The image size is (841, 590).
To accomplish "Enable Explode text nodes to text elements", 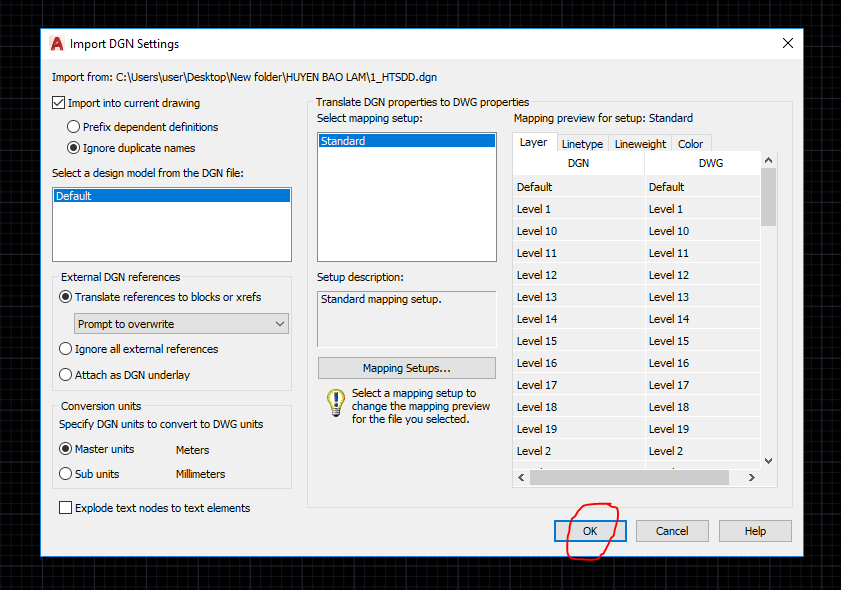I will click(66, 508).
